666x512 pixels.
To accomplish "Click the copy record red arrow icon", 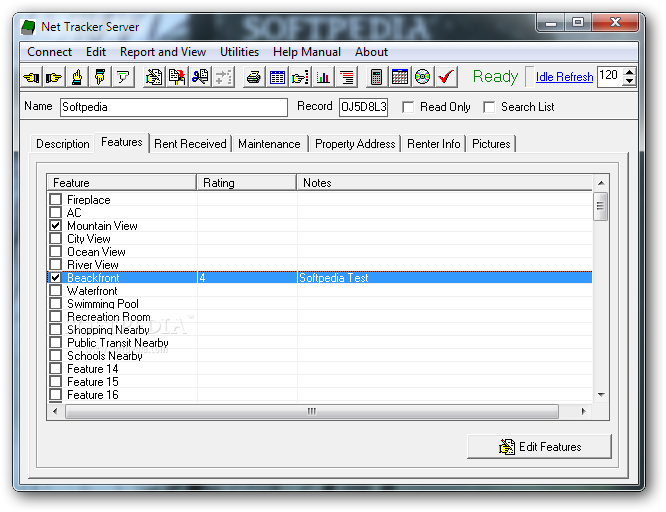I will 177,77.
